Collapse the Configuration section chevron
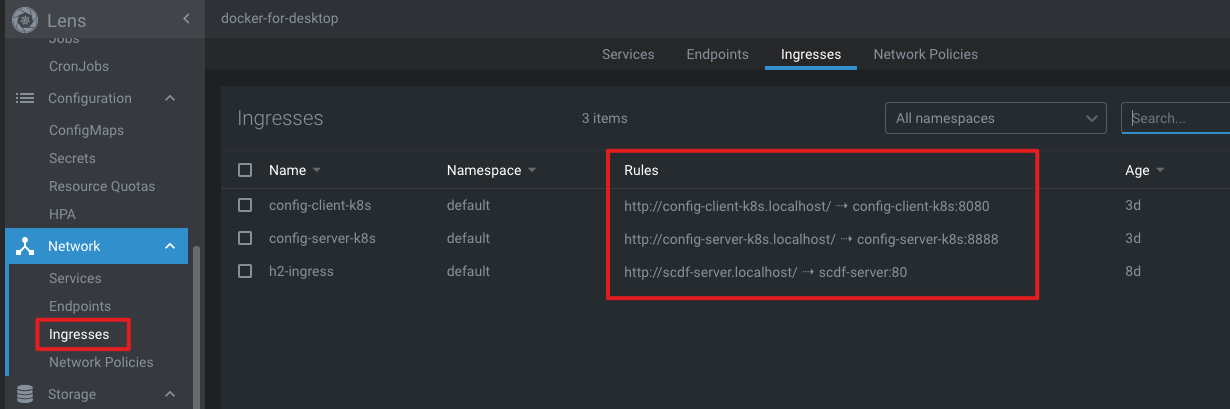This screenshot has height=409, width=1230. click(x=170, y=98)
